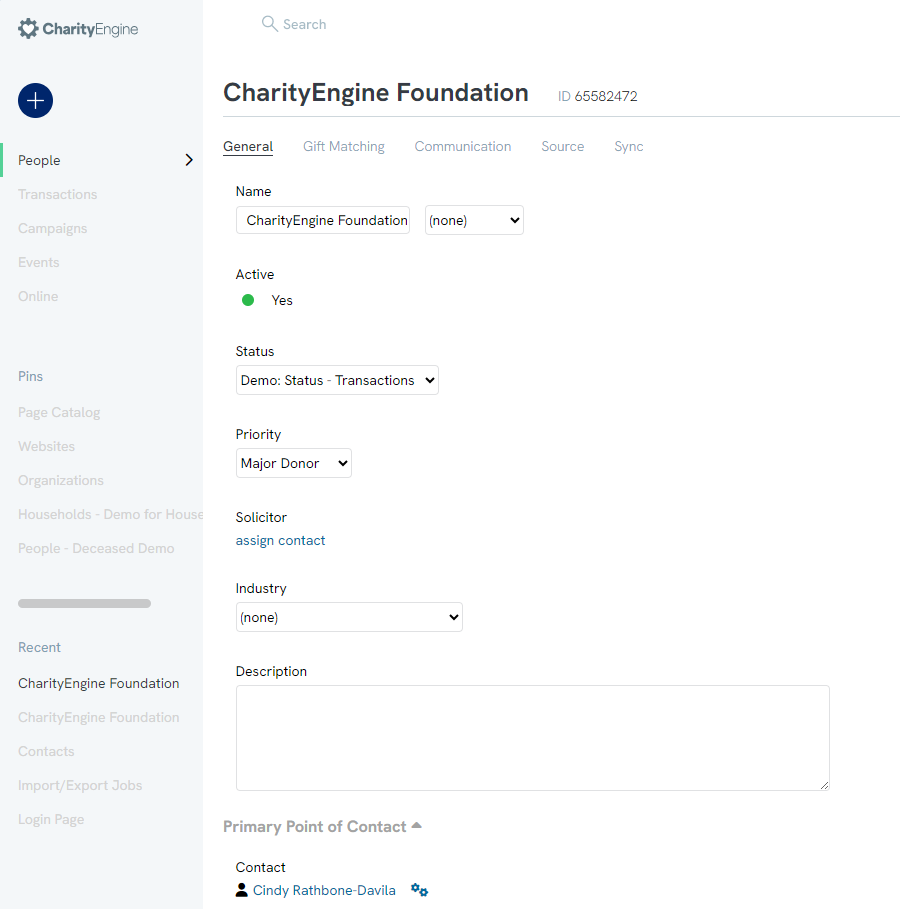Screen dimensions: 900x909
Task: Open the Cindy Rathbone-Davila contact link
Action: point(324,890)
